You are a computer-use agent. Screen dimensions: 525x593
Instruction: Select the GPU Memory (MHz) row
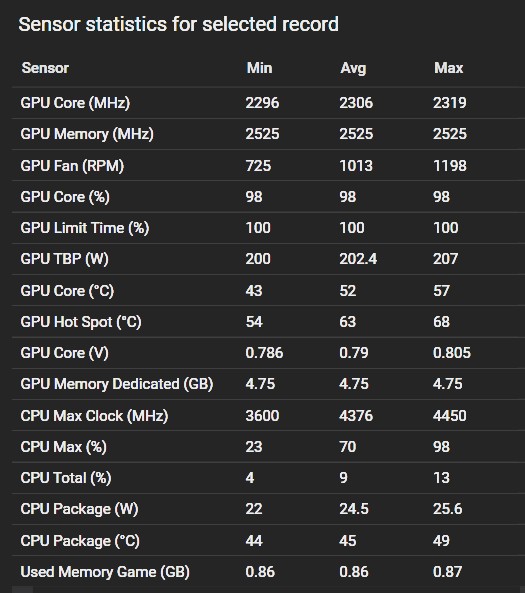tap(269, 134)
